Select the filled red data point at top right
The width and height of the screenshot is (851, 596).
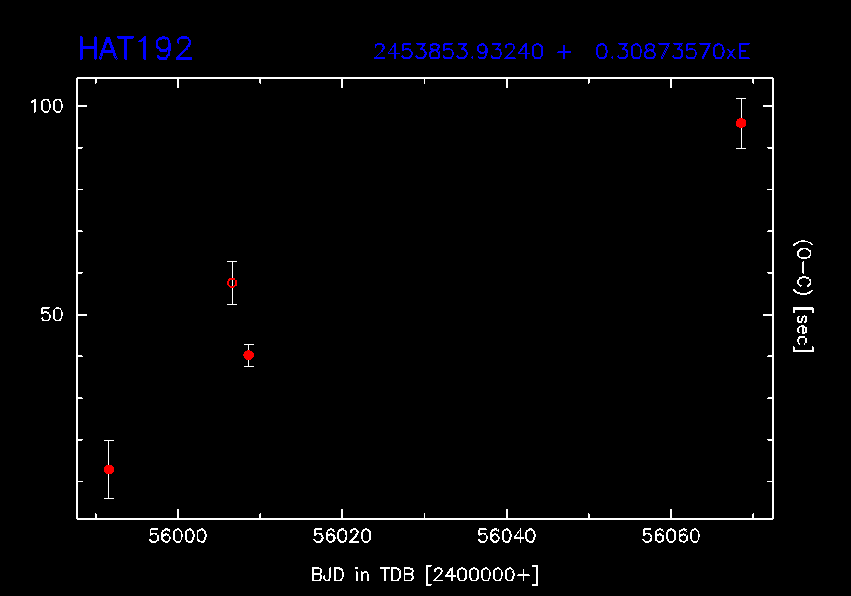(741, 123)
